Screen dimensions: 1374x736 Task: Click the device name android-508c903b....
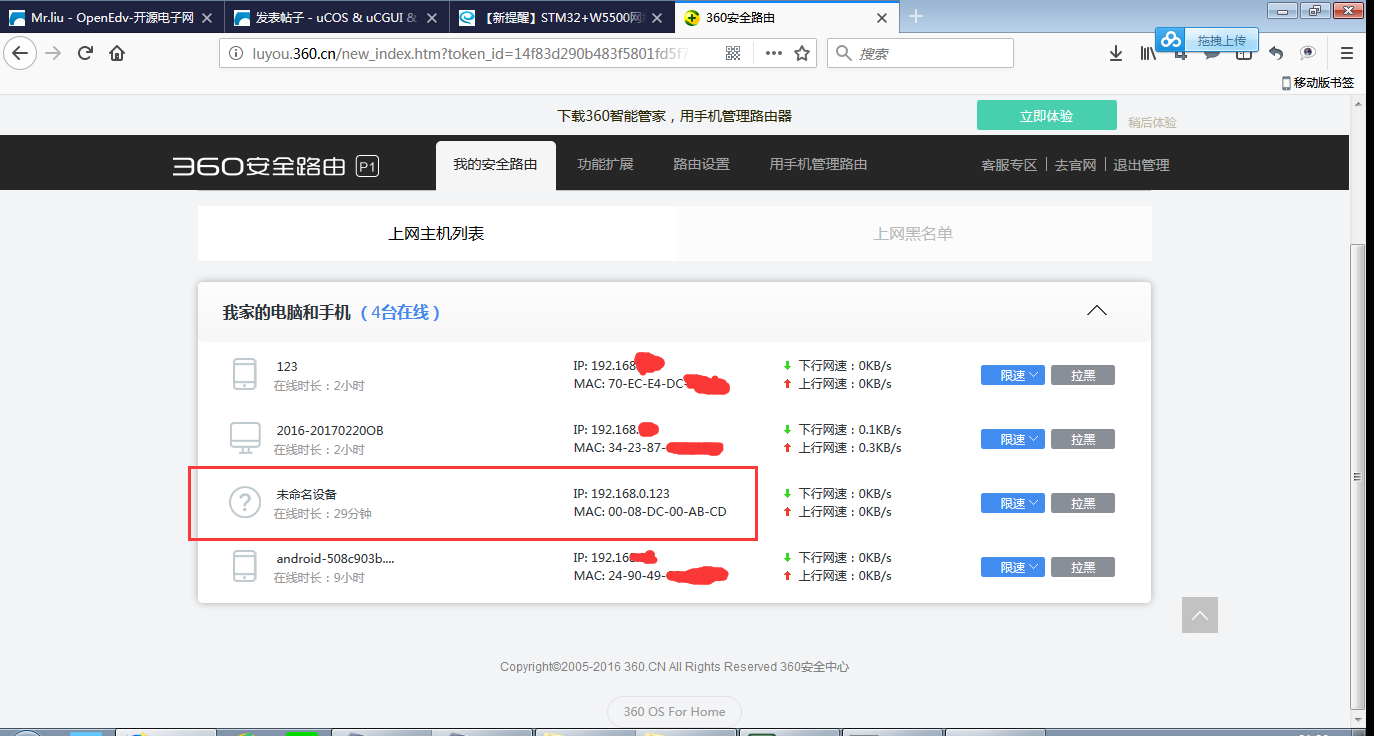coord(335,558)
